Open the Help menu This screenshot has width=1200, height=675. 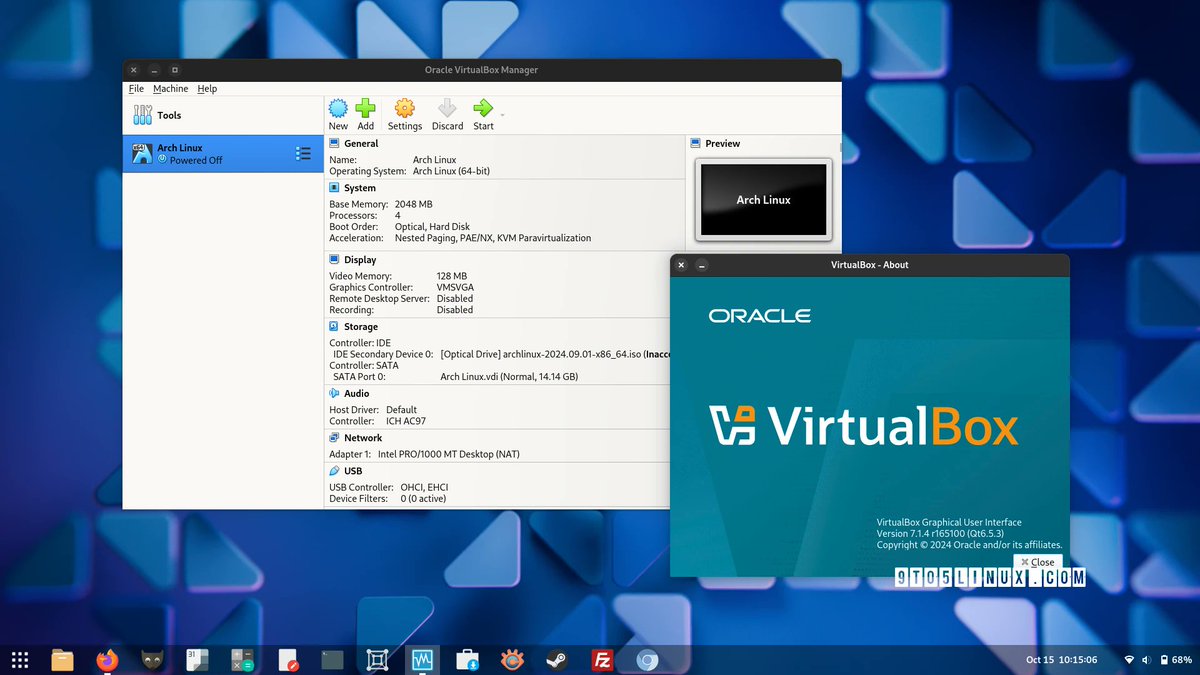point(207,88)
